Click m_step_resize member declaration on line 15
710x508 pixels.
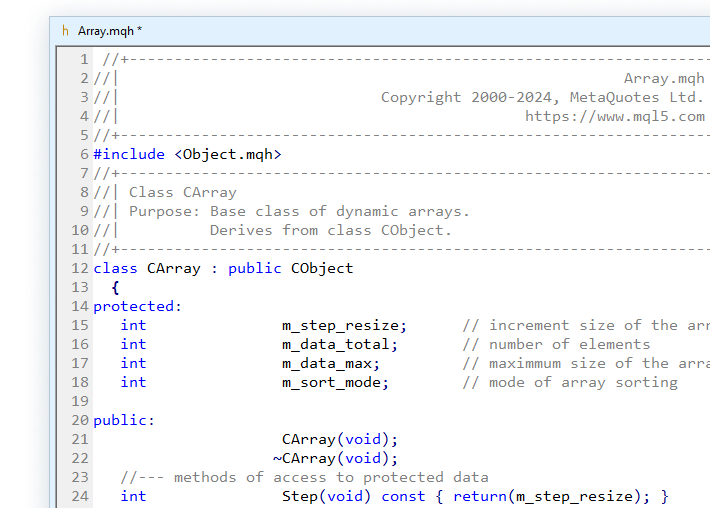[x=345, y=326]
